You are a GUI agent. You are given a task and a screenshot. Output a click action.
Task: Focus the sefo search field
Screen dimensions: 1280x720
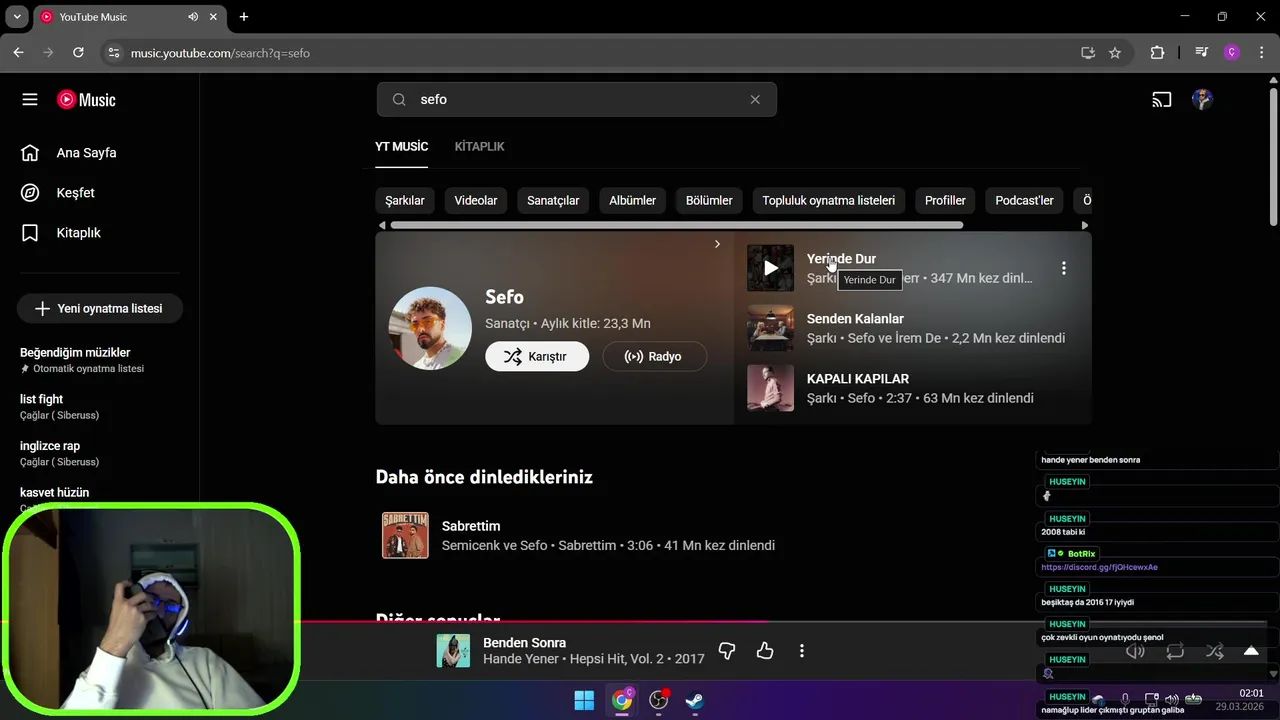(576, 100)
